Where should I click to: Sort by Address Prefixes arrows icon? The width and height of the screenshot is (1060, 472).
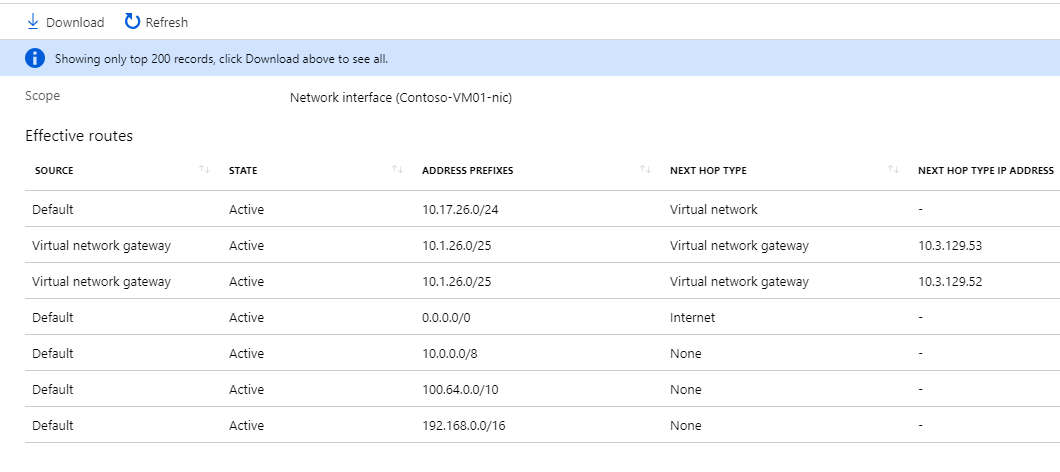[645, 170]
